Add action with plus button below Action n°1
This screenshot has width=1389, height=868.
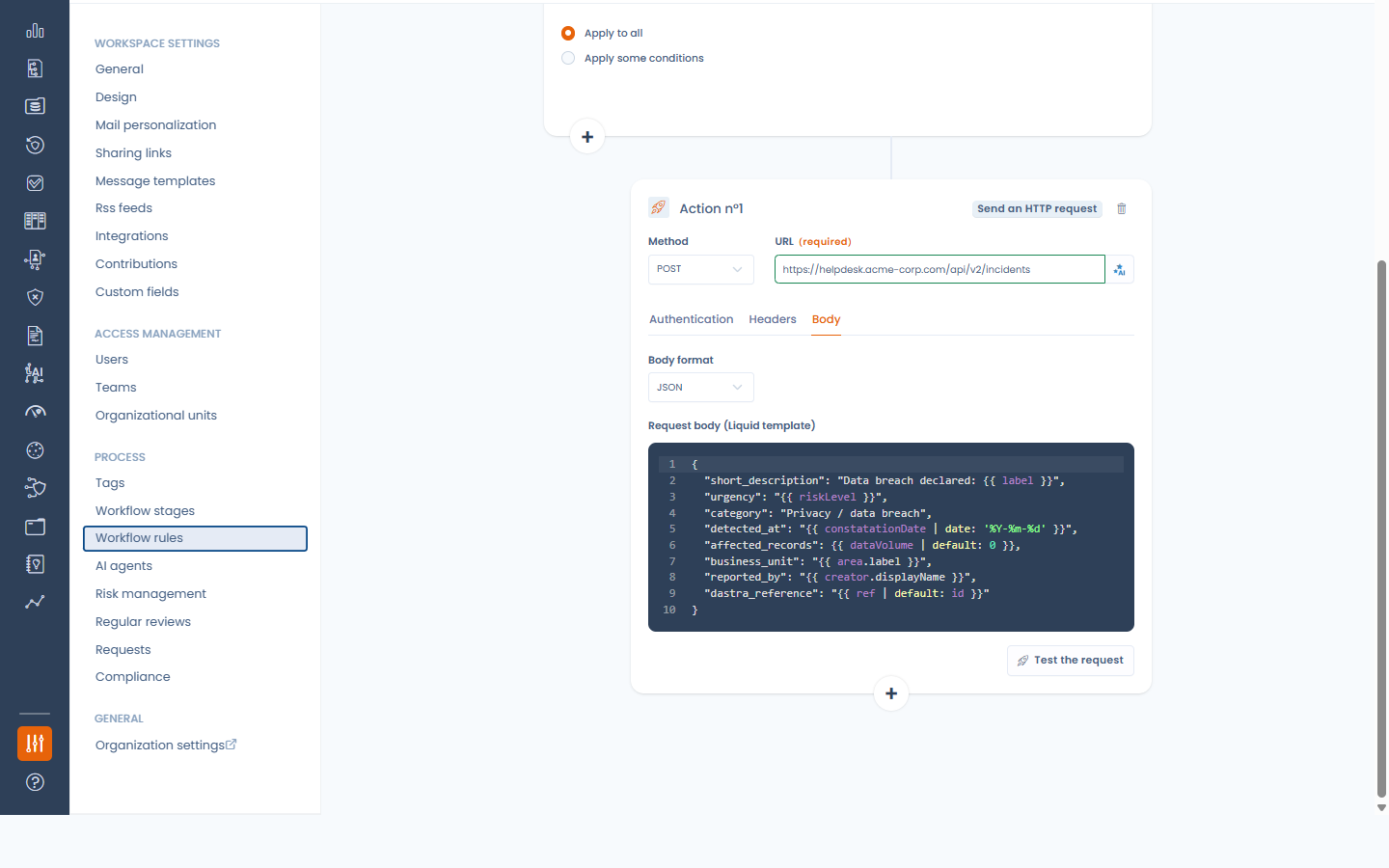pos(891,693)
